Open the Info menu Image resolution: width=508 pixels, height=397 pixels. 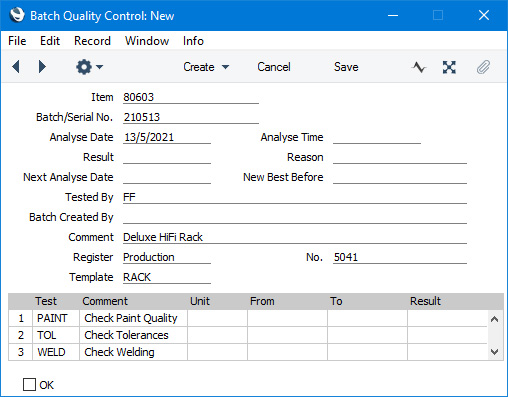(x=193, y=41)
